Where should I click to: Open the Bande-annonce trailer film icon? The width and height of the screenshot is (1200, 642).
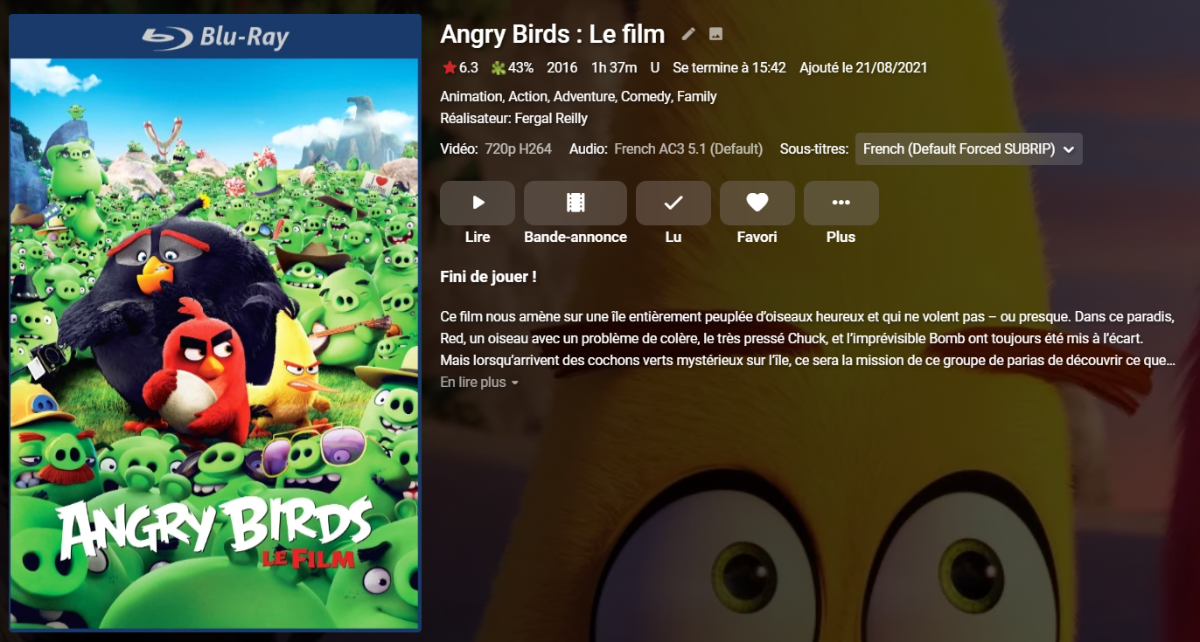pyautogui.click(x=575, y=203)
